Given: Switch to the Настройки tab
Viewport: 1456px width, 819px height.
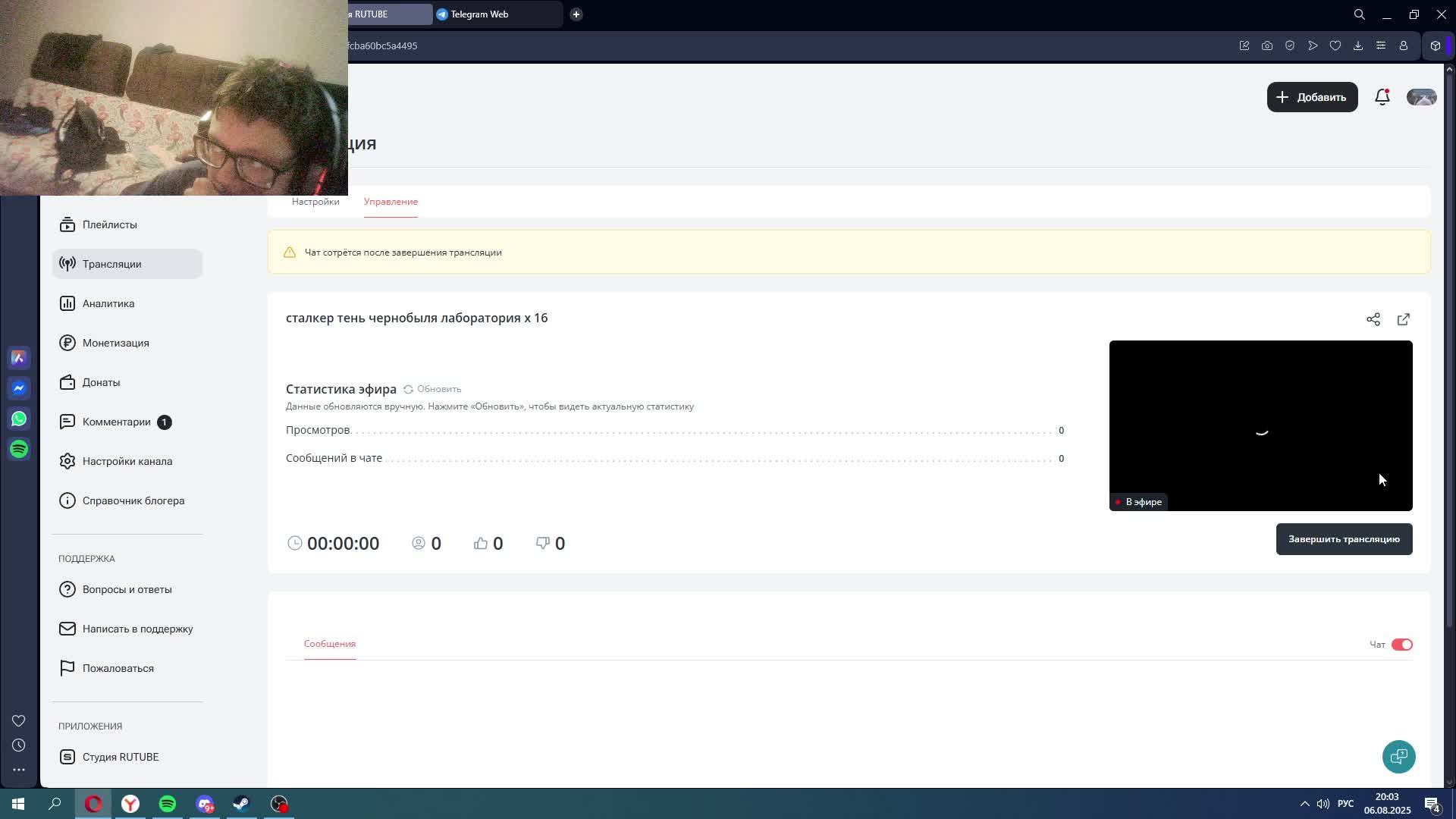Looking at the screenshot, I should tap(315, 202).
